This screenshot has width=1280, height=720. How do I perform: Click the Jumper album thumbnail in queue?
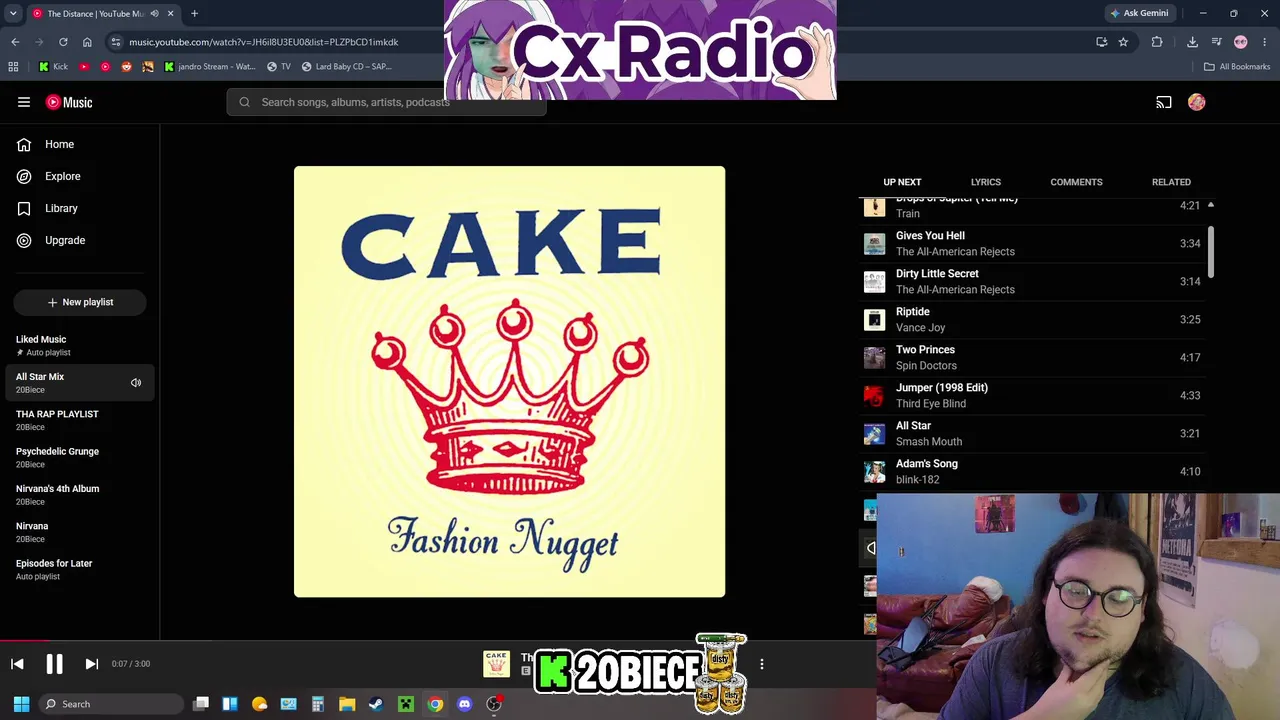[x=875, y=395]
